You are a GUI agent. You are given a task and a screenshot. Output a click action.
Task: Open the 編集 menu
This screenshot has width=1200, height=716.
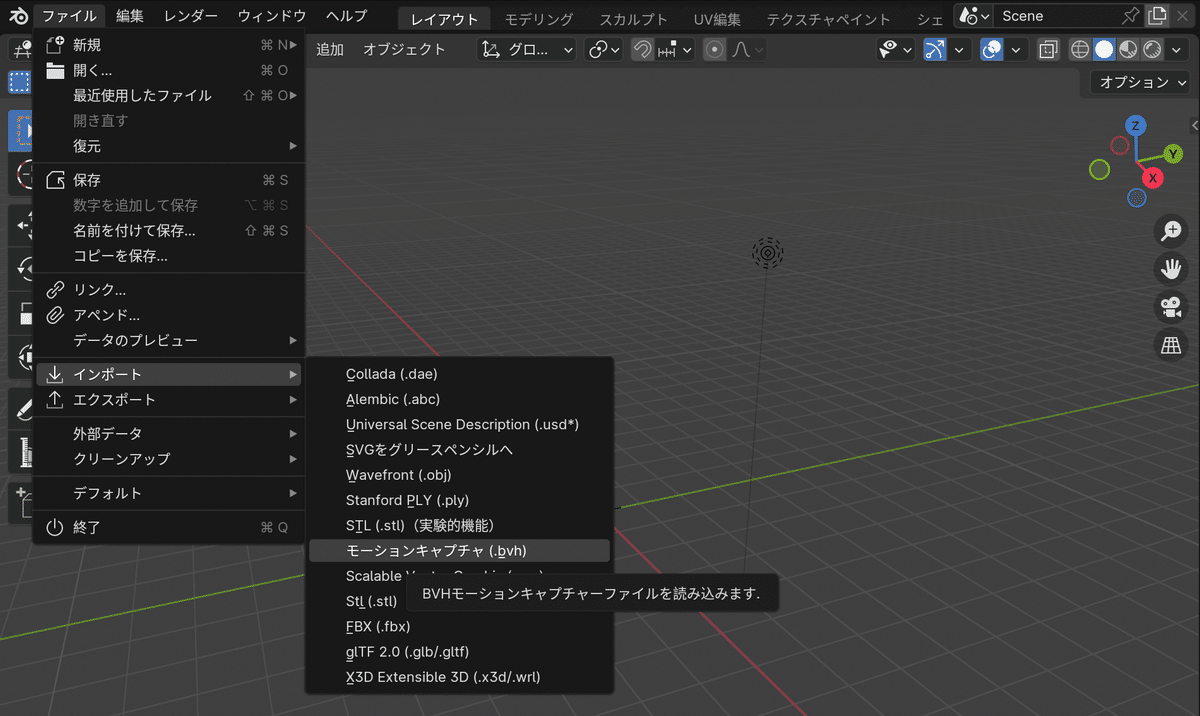tap(129, 16)
